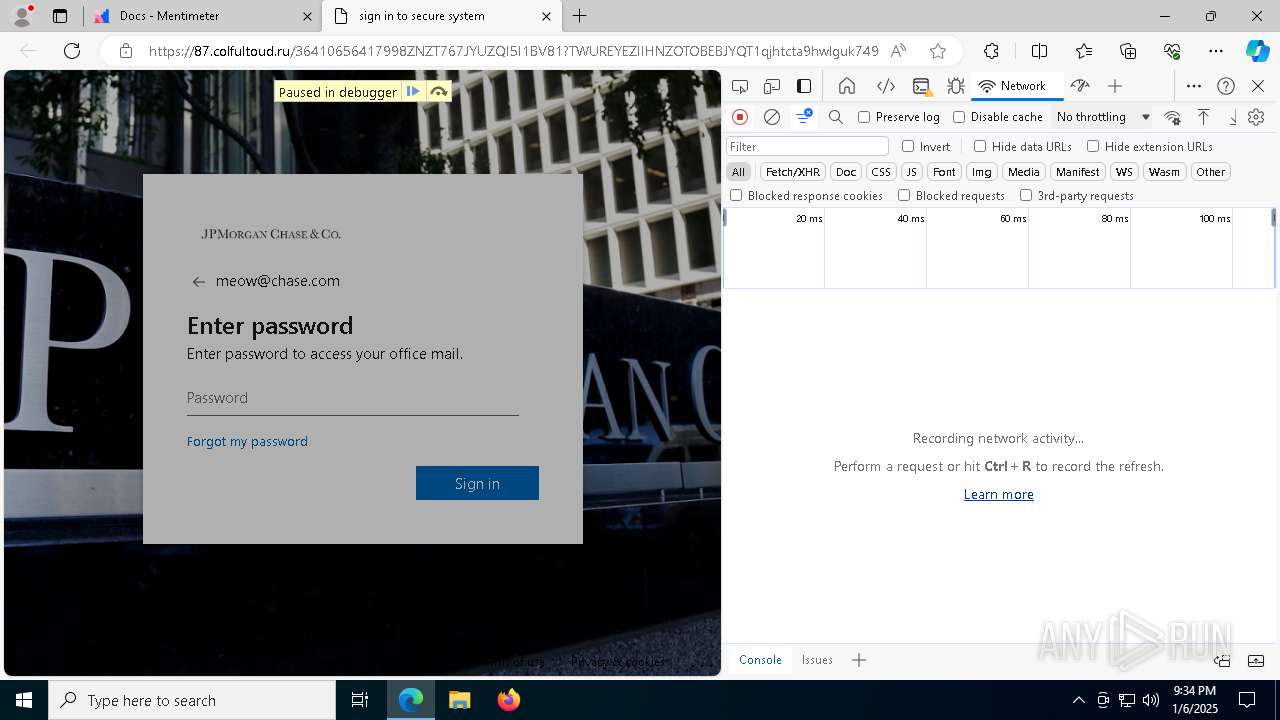Open the DevTools help icon
Viewport: 1280px width, 720px height.
tap(1226, 86)
